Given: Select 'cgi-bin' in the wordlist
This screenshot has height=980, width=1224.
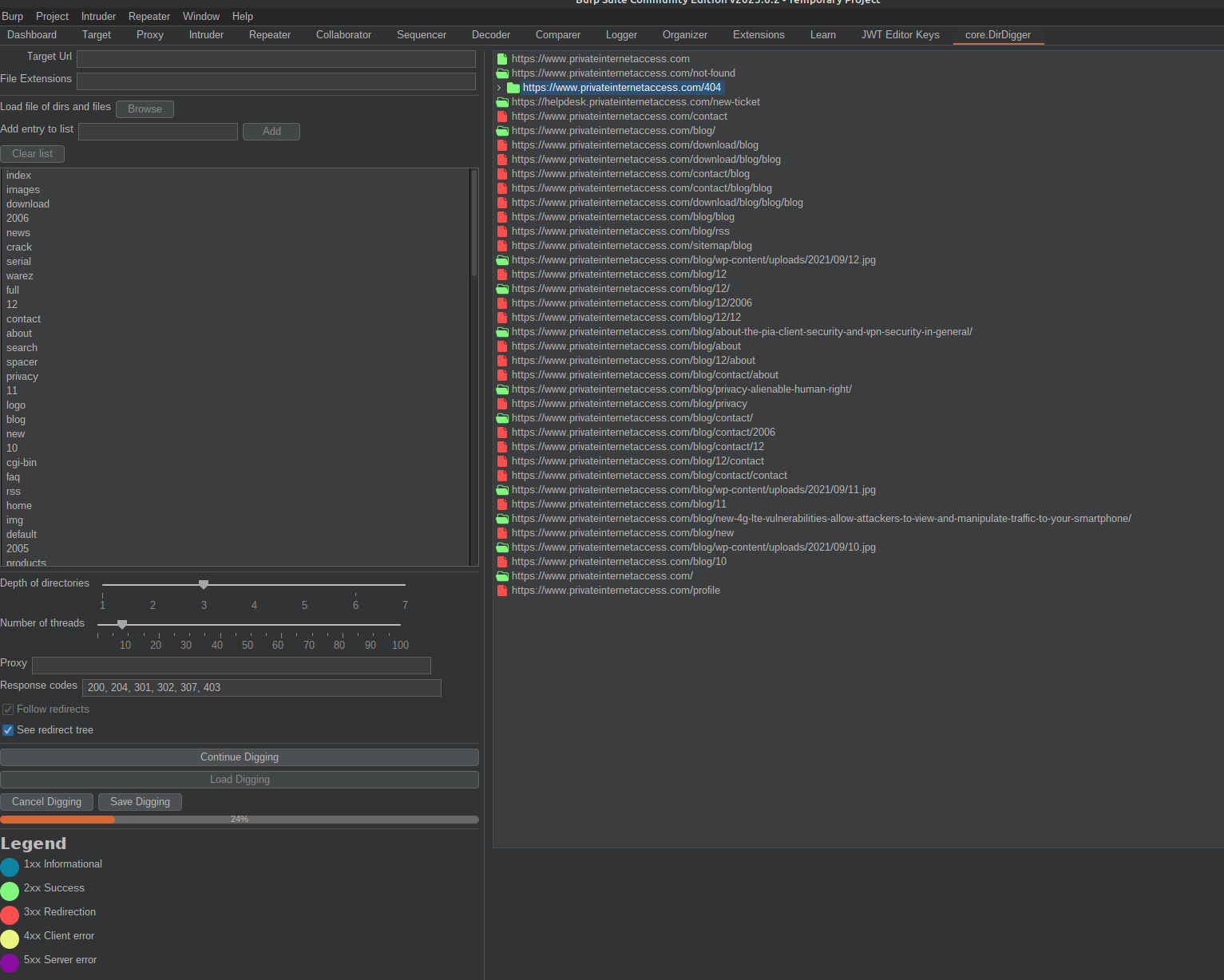Looking at the screenshot, I should tap(22, 463).
